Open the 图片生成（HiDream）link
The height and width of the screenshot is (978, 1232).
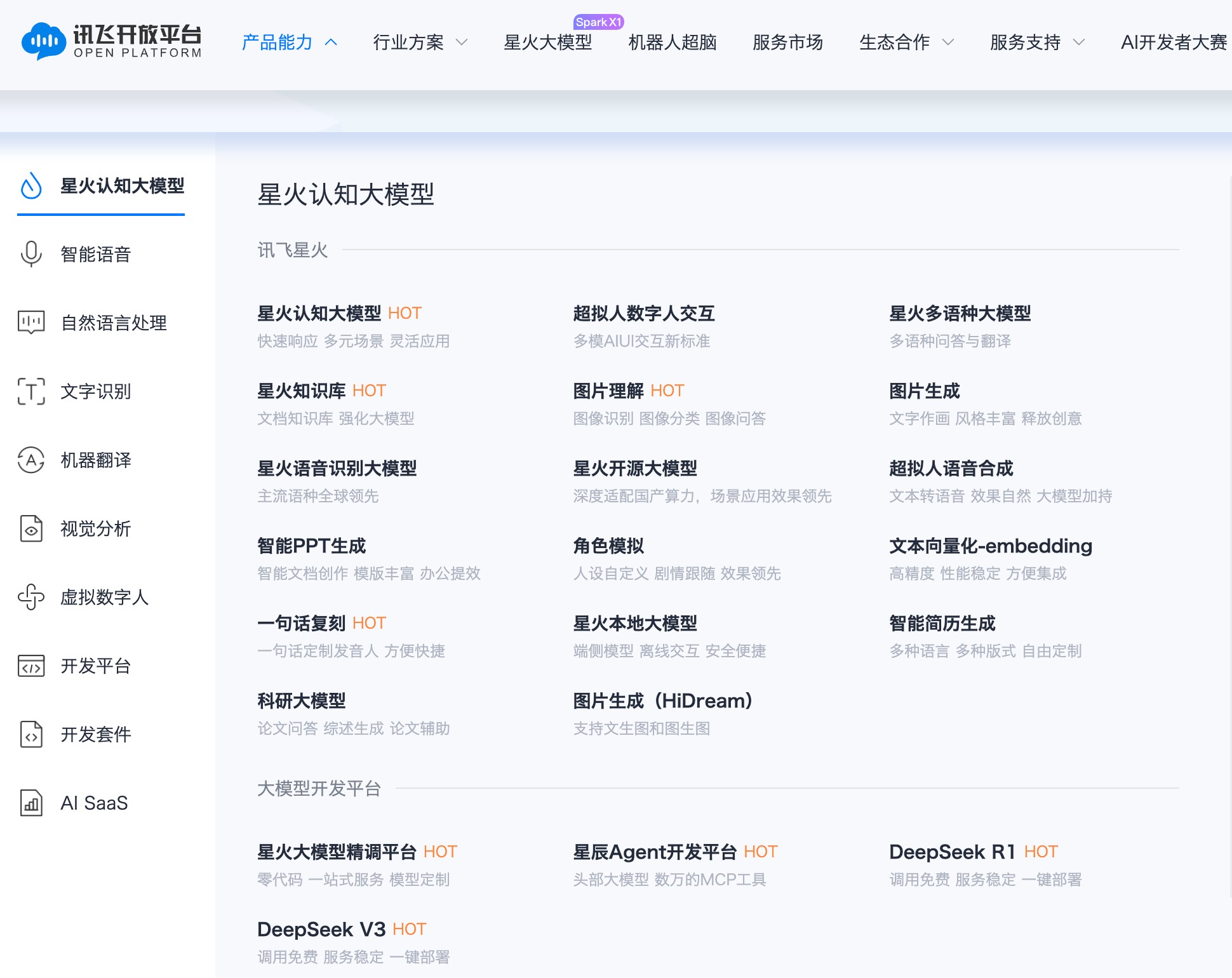663,700
